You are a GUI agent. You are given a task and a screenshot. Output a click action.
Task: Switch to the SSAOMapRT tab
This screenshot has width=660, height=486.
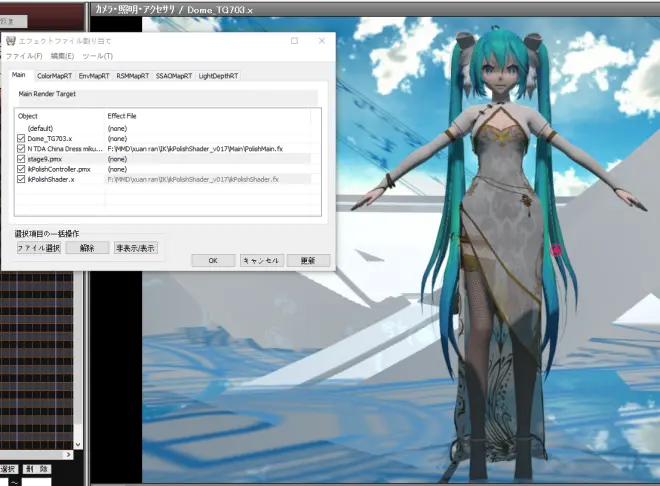coord(174,76)
